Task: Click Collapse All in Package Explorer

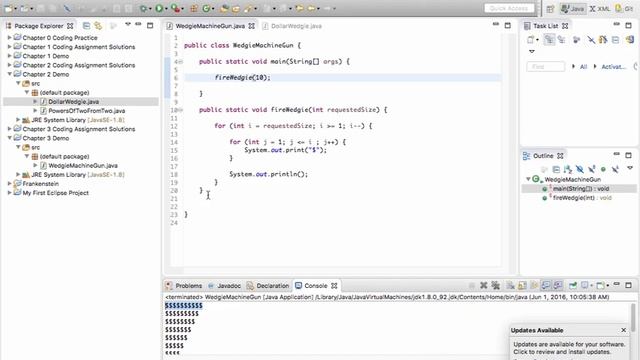Action: tap(86, 26)
